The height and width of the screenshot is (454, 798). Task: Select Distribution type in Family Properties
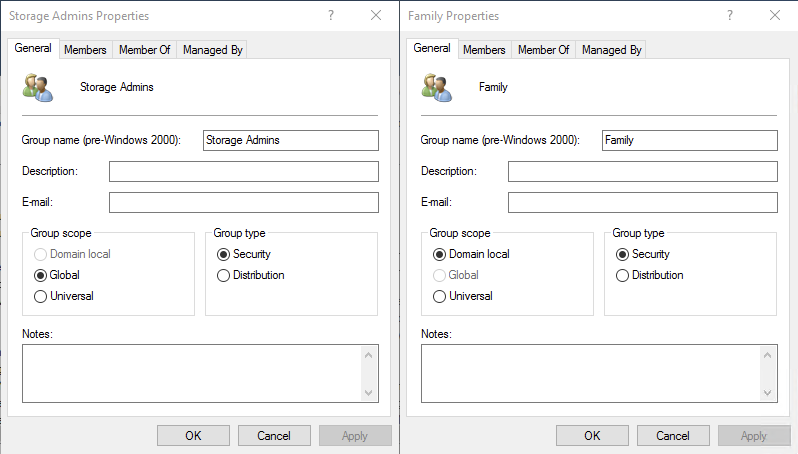click(649, 275)
